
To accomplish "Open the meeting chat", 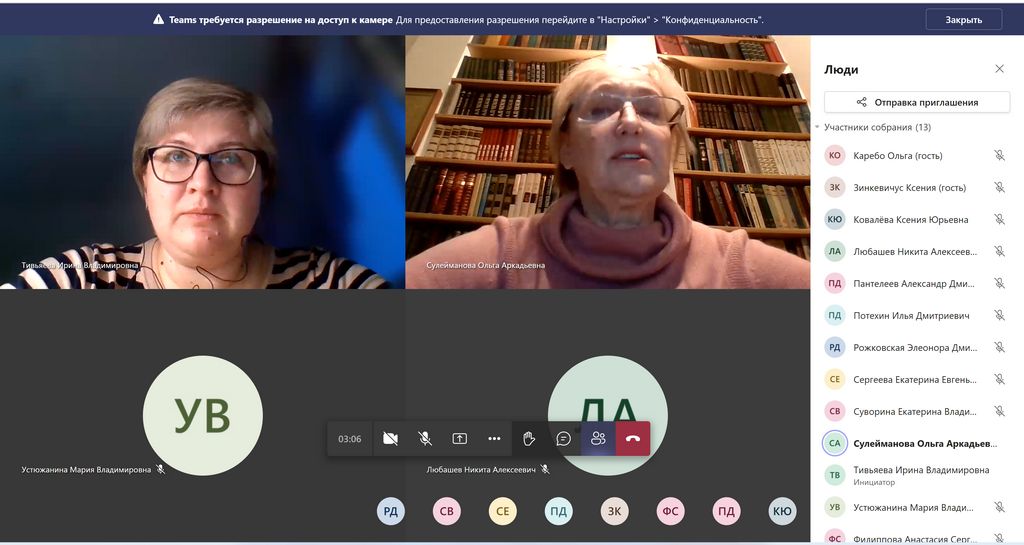I will tap(564, 438).
